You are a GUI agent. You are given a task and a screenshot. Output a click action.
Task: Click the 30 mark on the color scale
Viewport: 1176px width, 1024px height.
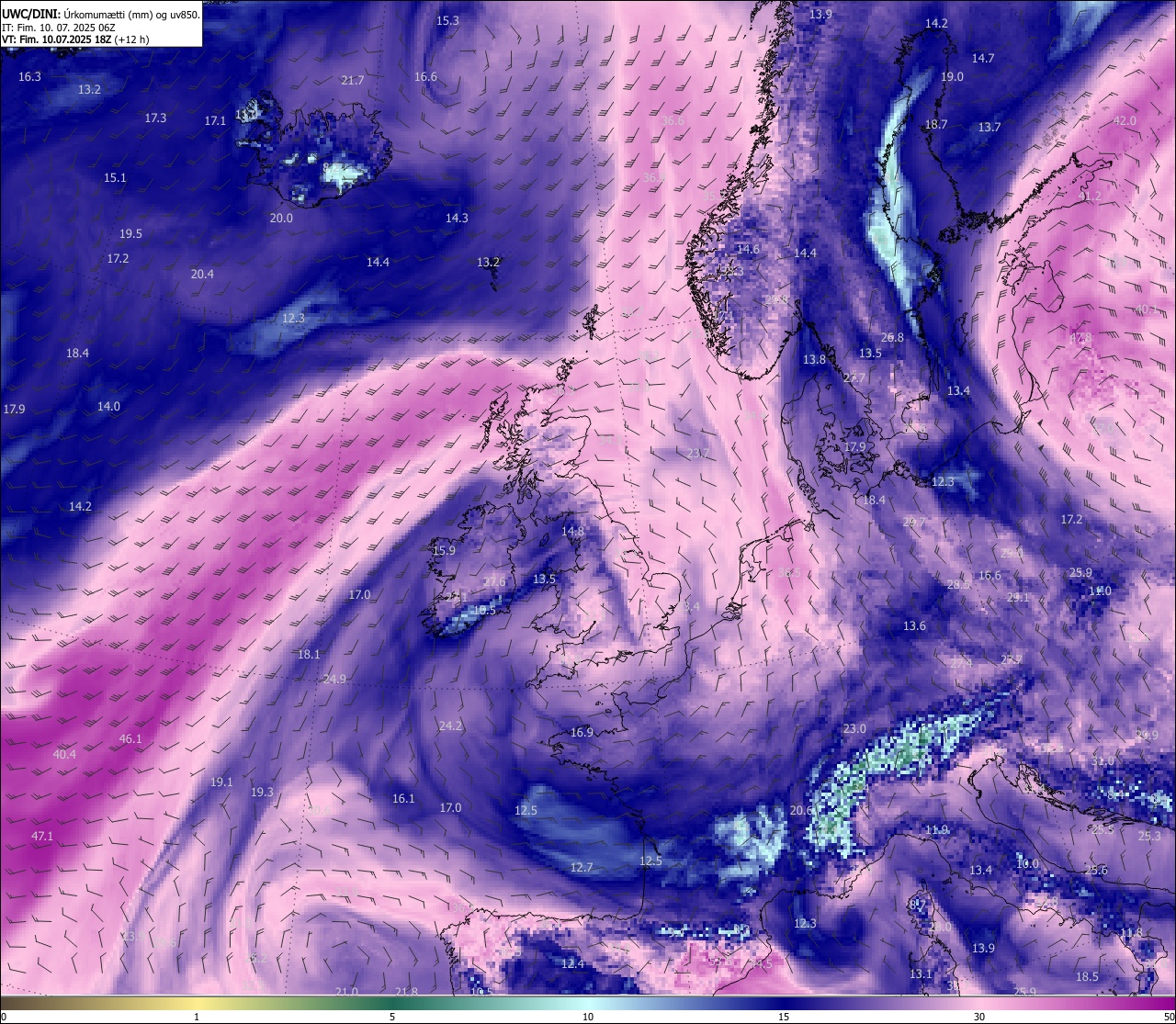(x=979, y=1017)
